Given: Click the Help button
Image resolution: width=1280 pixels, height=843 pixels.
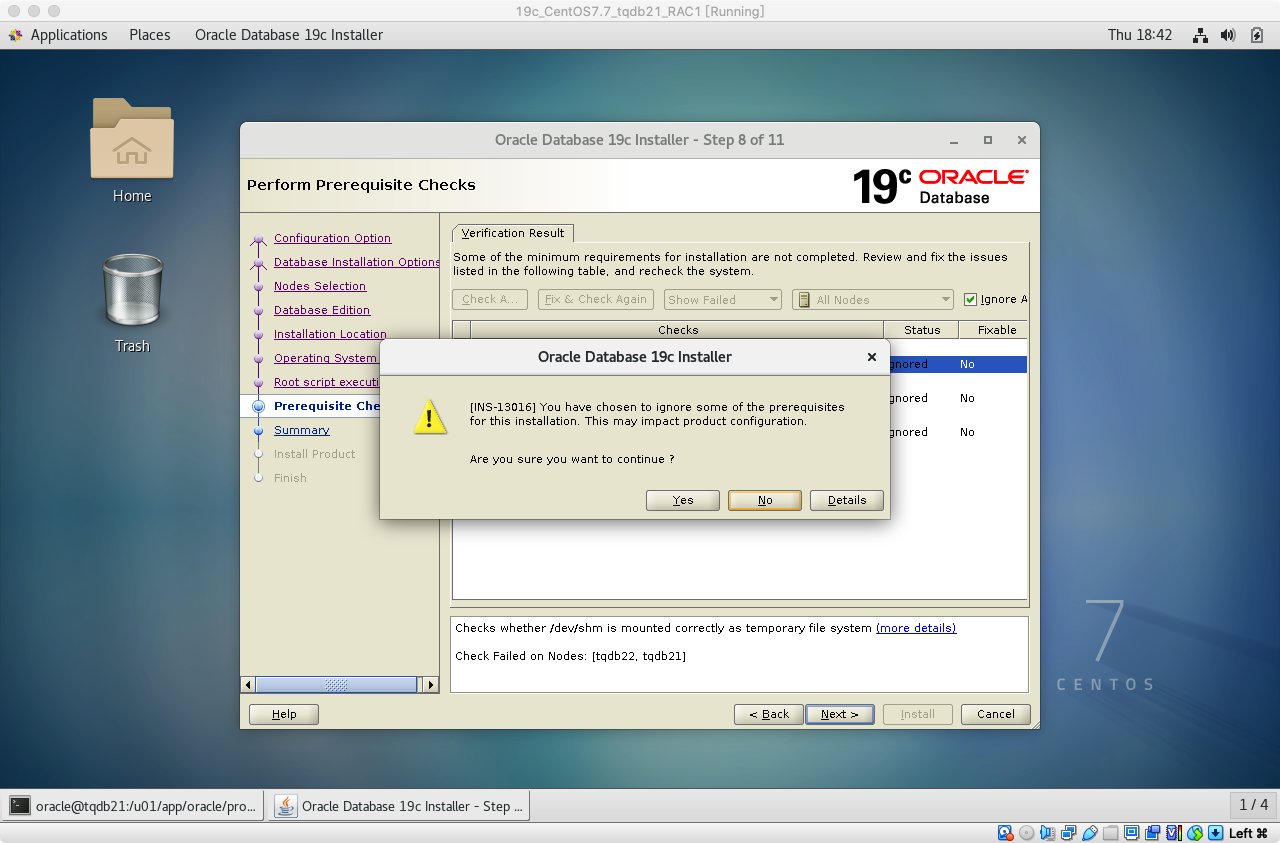Looking at the screenshot, I should 284,714.
